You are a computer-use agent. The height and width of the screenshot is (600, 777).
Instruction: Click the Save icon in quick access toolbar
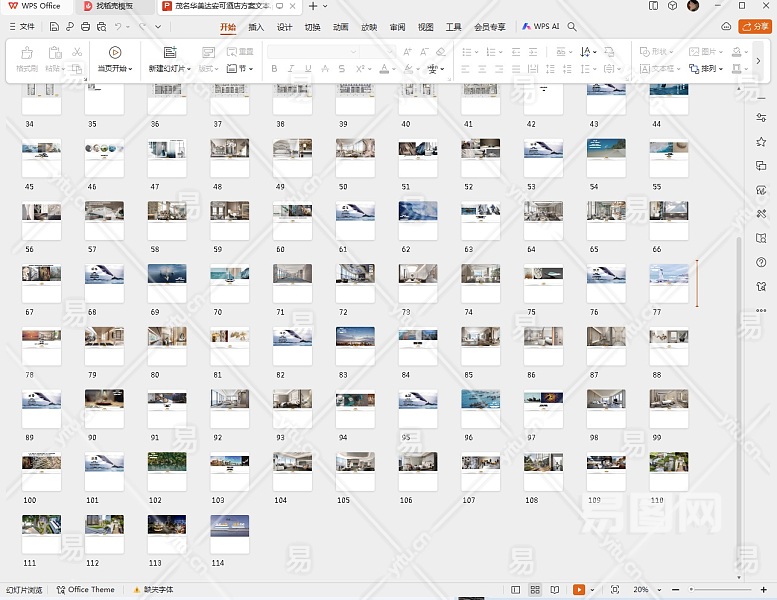tap(56, 26)
